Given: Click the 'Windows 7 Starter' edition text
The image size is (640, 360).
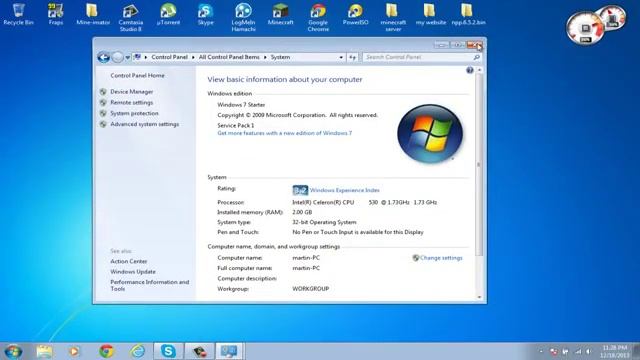Looking at the screenshot, I should click(241, 105).
